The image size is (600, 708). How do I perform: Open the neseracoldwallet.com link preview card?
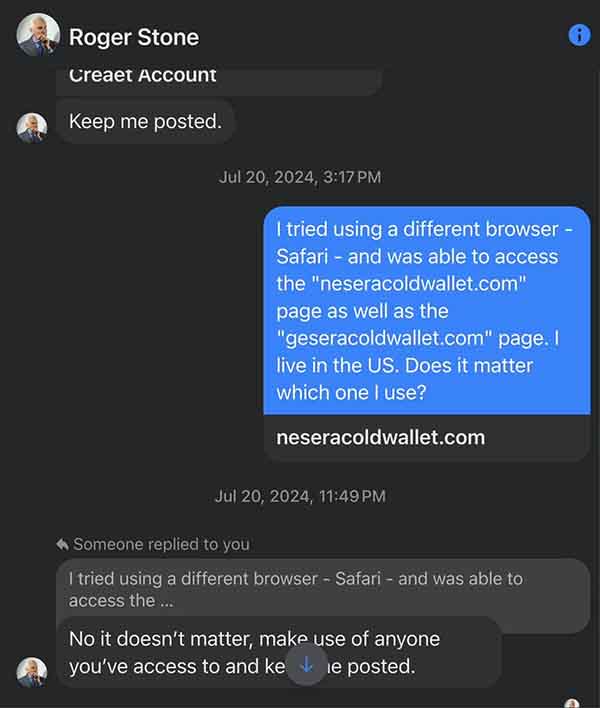427,437
